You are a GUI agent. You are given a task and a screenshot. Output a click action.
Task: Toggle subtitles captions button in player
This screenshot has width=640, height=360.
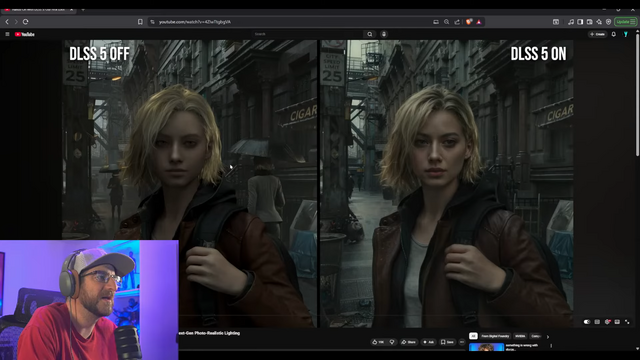(x=597, y=322)
